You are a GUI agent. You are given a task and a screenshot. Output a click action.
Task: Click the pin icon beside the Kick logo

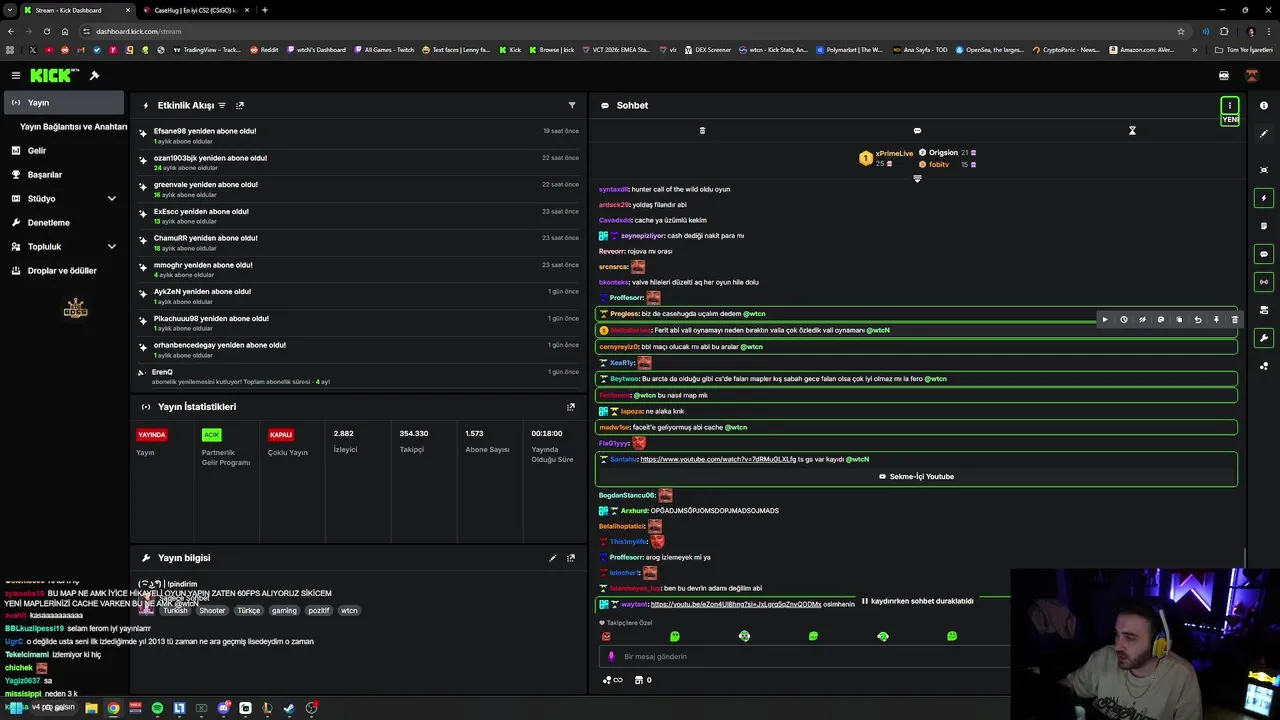click(94, 75)
